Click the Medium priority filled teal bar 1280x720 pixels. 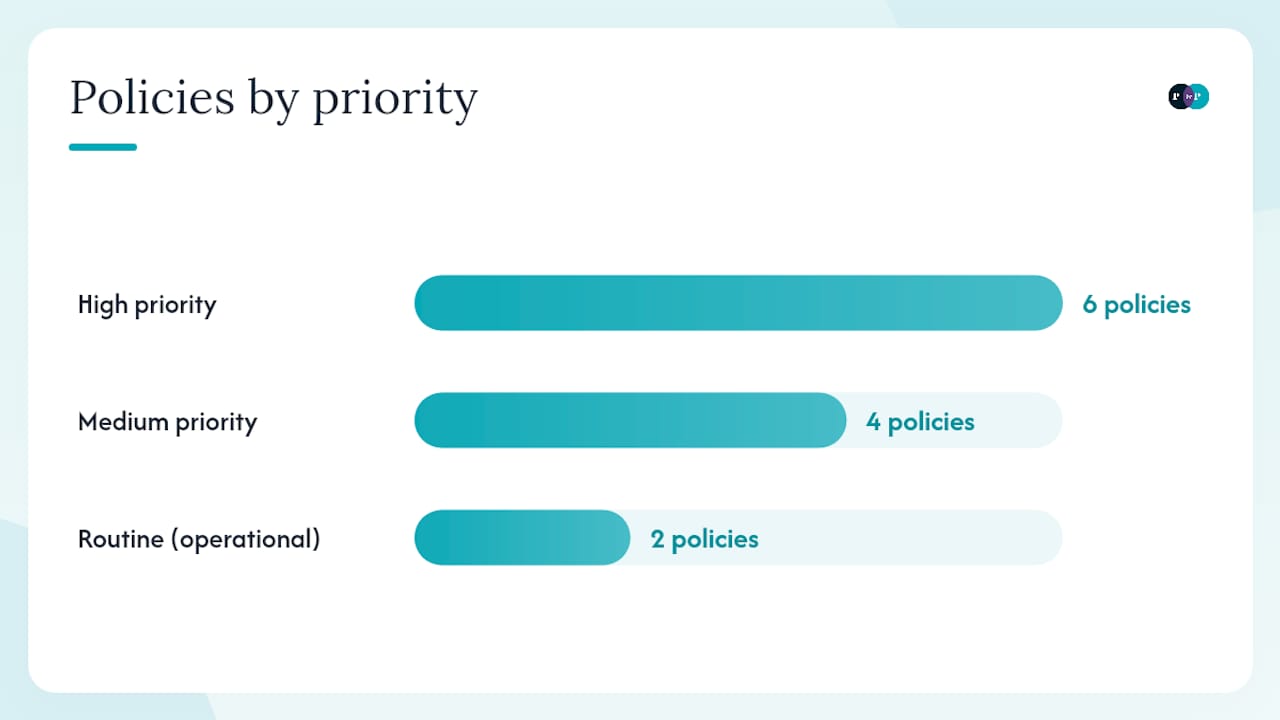630,420
